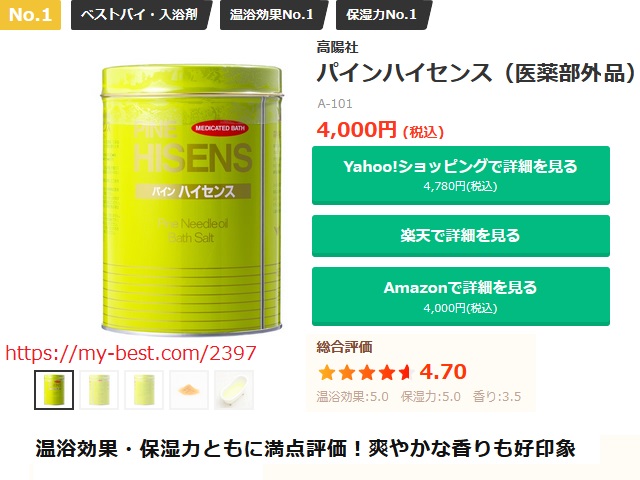Image resolution: width=640 pixels, height=480 pixels.
Task: Click the yellow No.1 badge
Action: click(x=30, y=15)
